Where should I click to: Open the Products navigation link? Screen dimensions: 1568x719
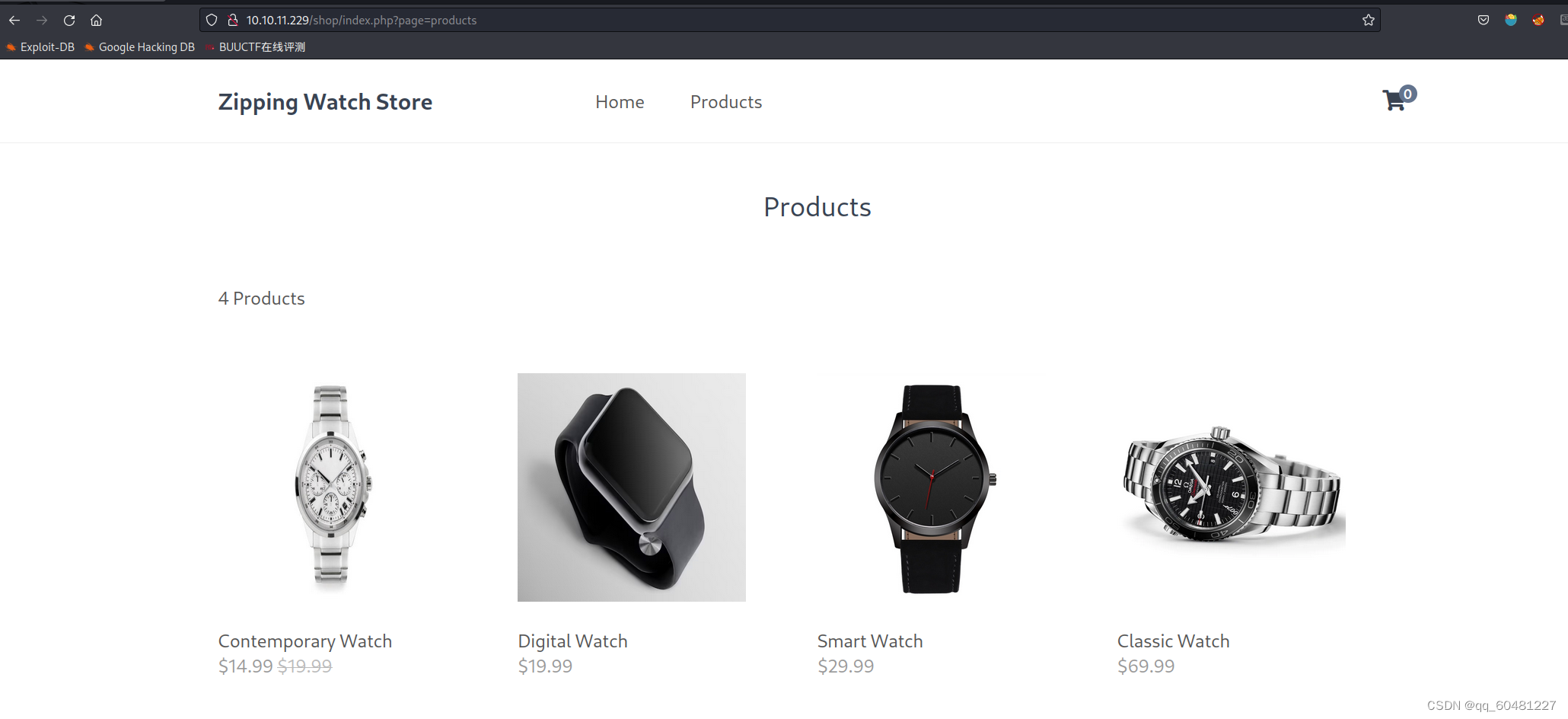(726, 102)
